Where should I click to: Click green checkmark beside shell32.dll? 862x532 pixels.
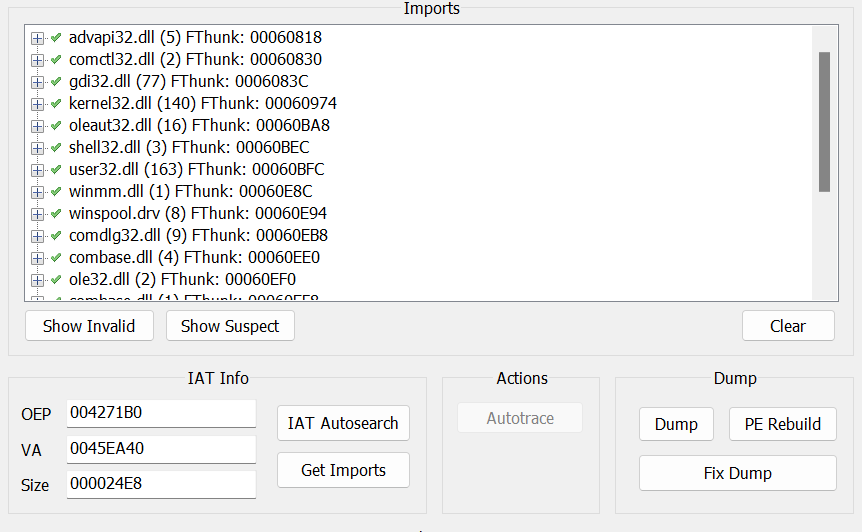point(56,147)
